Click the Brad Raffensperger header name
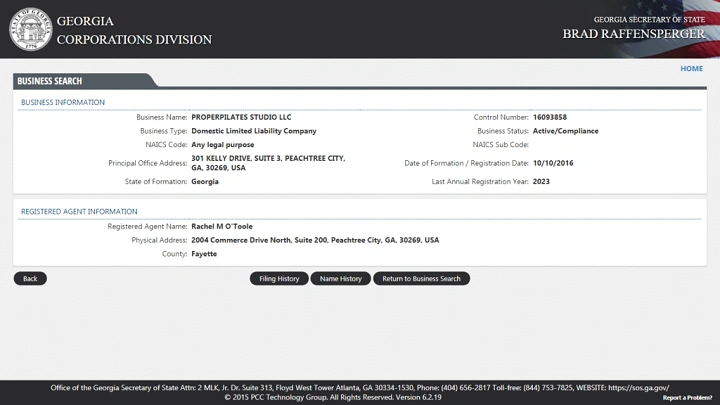 (x=633, y=34)
